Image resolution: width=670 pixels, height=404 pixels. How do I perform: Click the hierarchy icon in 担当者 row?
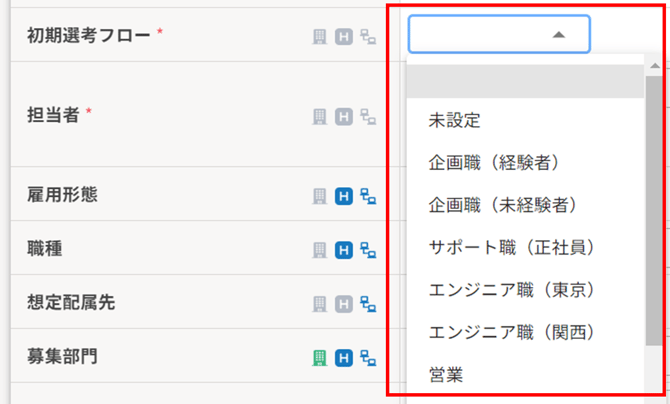(x=368, y=117)
